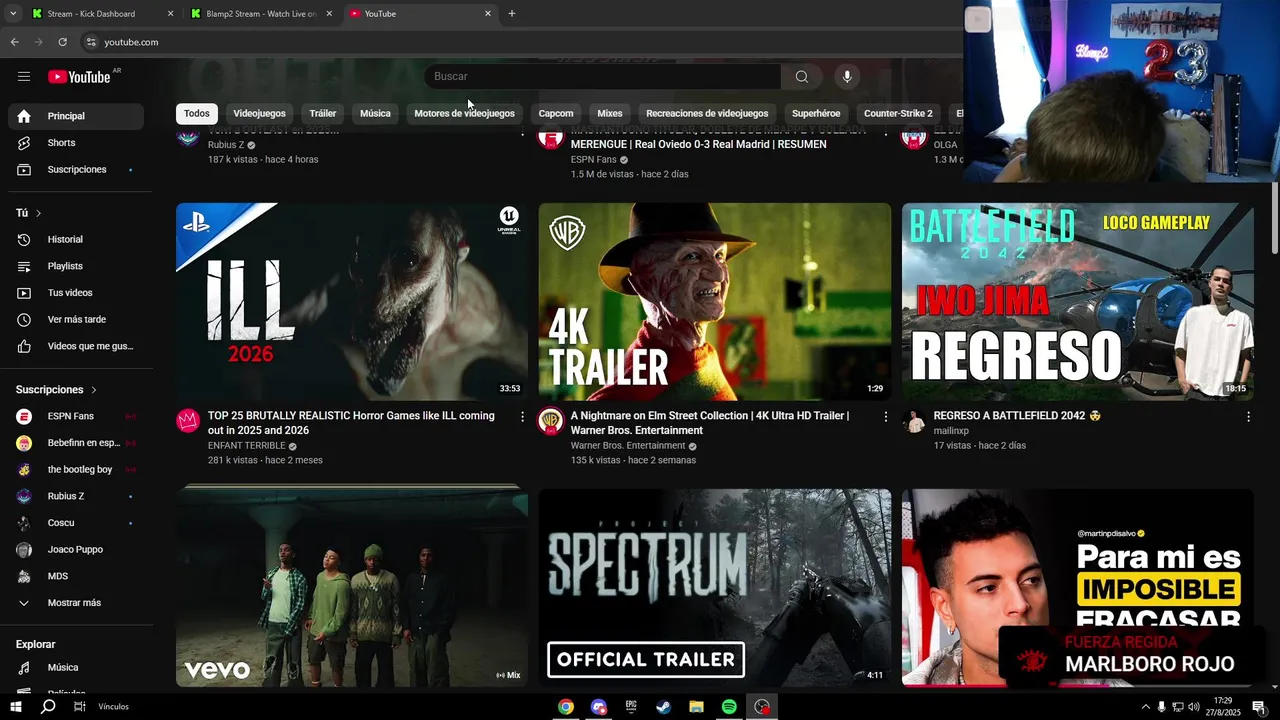Screen dimensions: 1280x720
Task: Click the search magnifier button
Action: [x=801, y=77]
